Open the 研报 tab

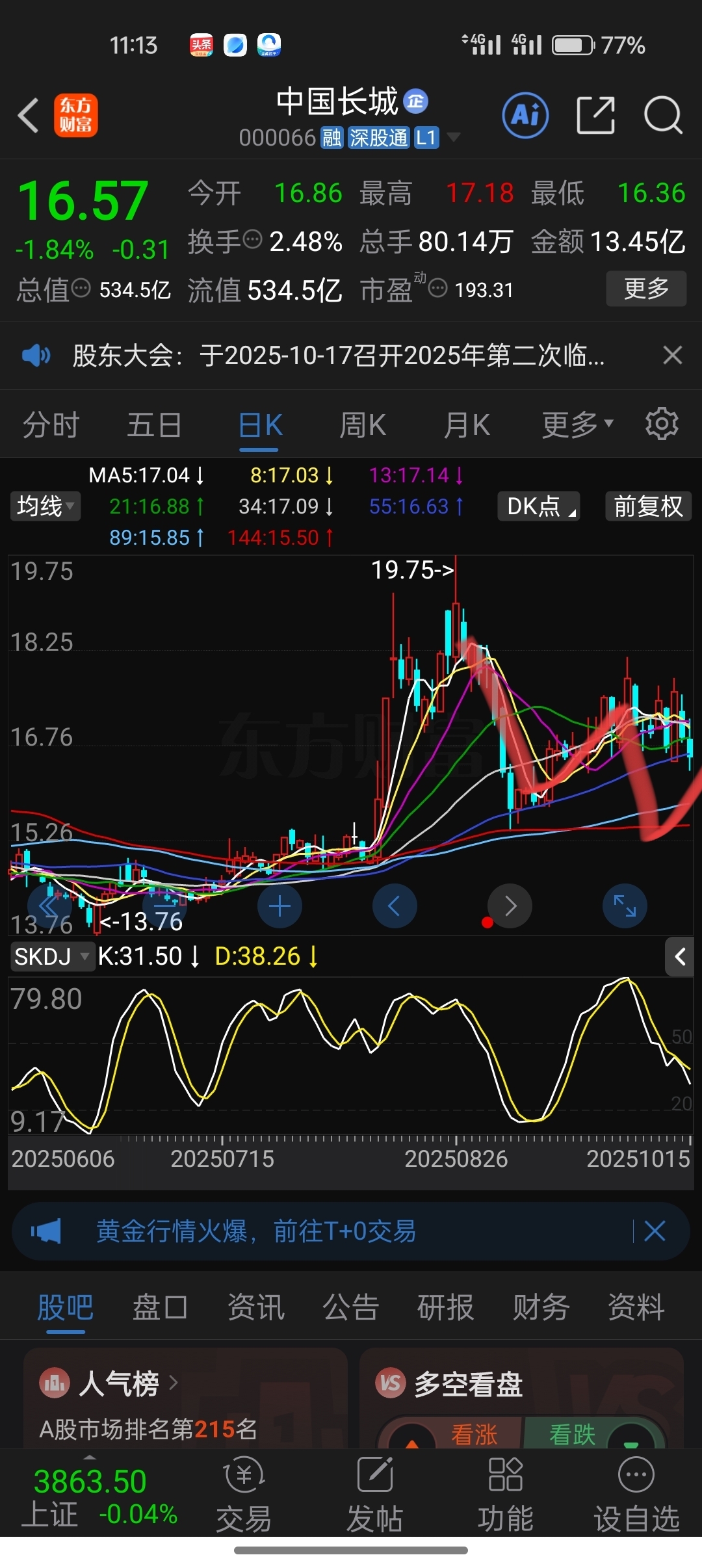point(446,1307)
